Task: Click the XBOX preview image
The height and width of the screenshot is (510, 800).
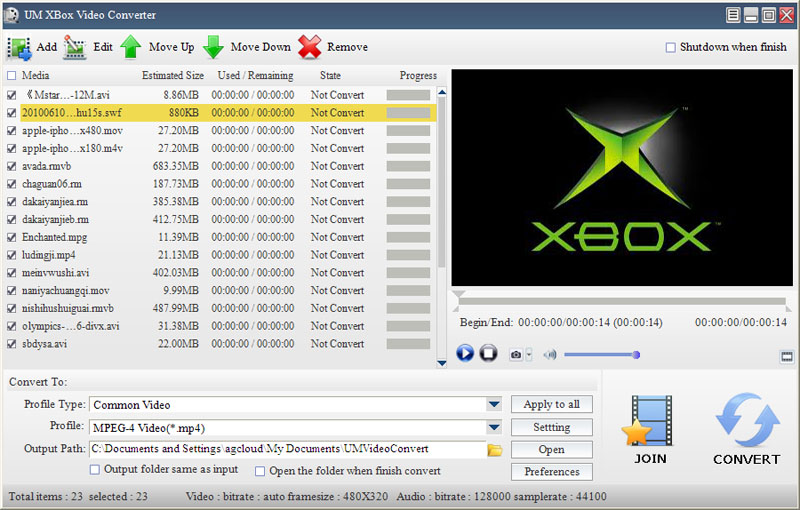Action: (622, 178)
